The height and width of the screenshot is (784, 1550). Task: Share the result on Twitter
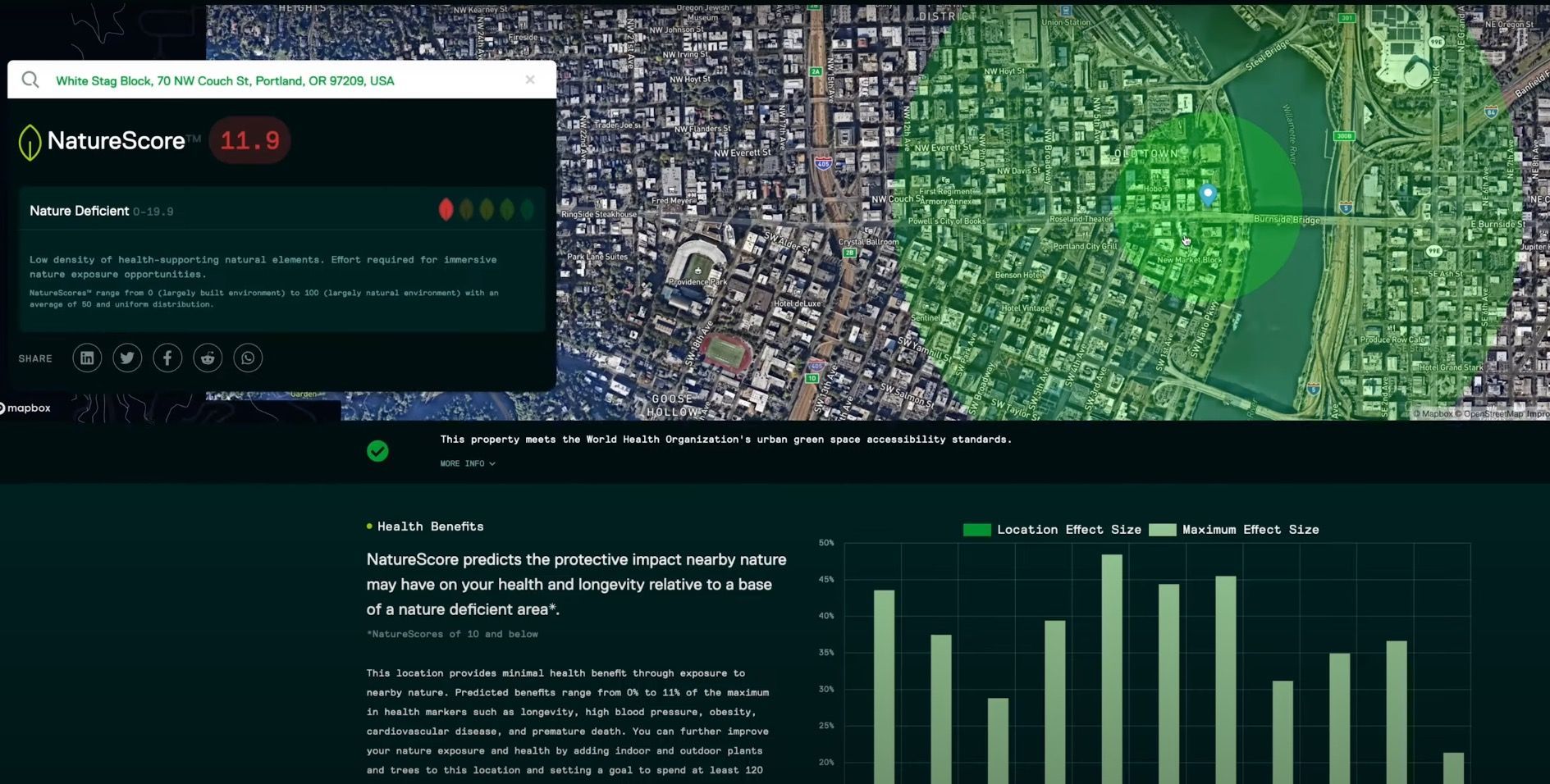pos(127,358)
